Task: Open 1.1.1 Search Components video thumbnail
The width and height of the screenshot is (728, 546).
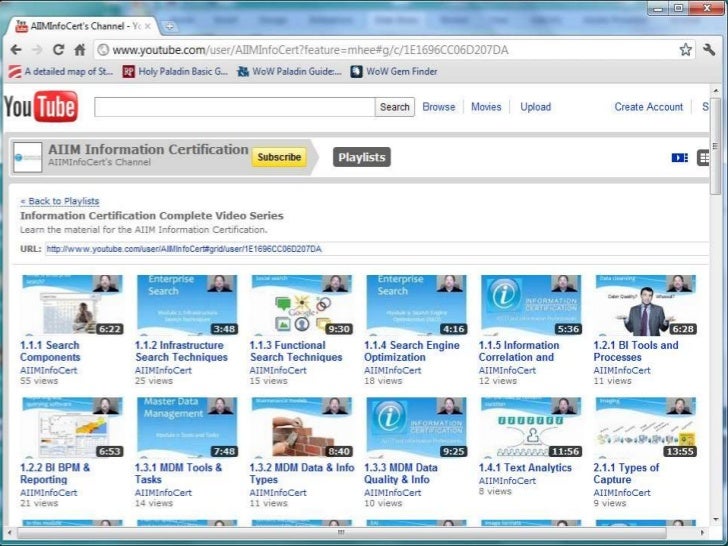Action: click(x=72, y=305)
